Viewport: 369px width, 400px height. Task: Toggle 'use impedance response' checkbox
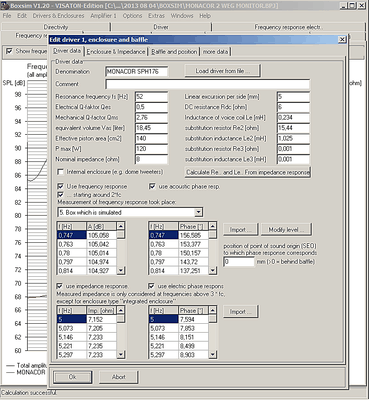pos(60,286)
